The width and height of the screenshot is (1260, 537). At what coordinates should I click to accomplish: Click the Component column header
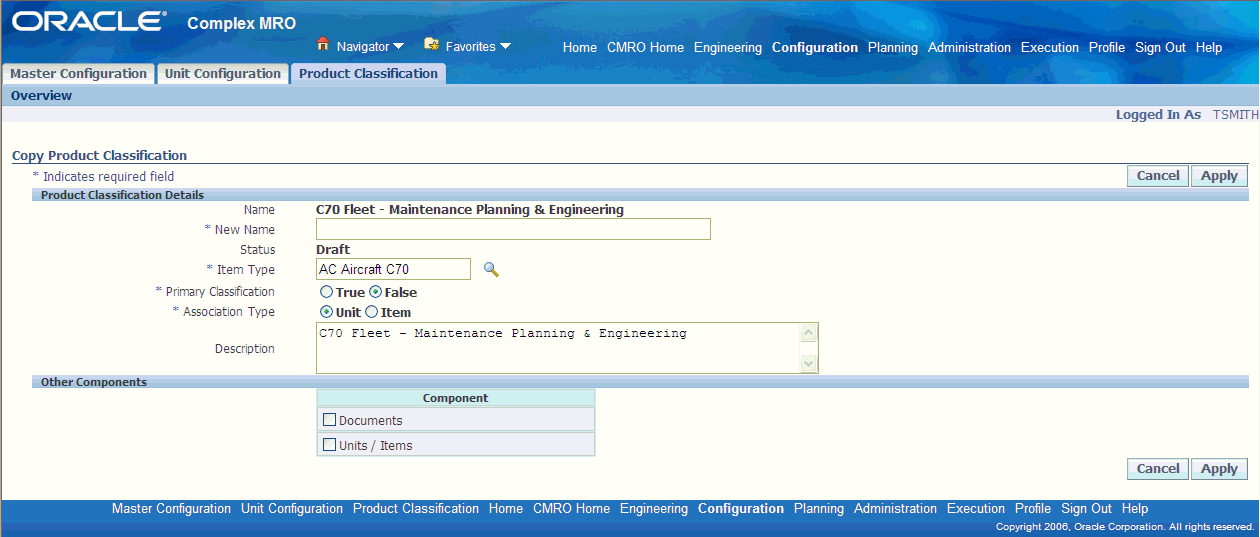pyautogui.click(x=456, y=398)
